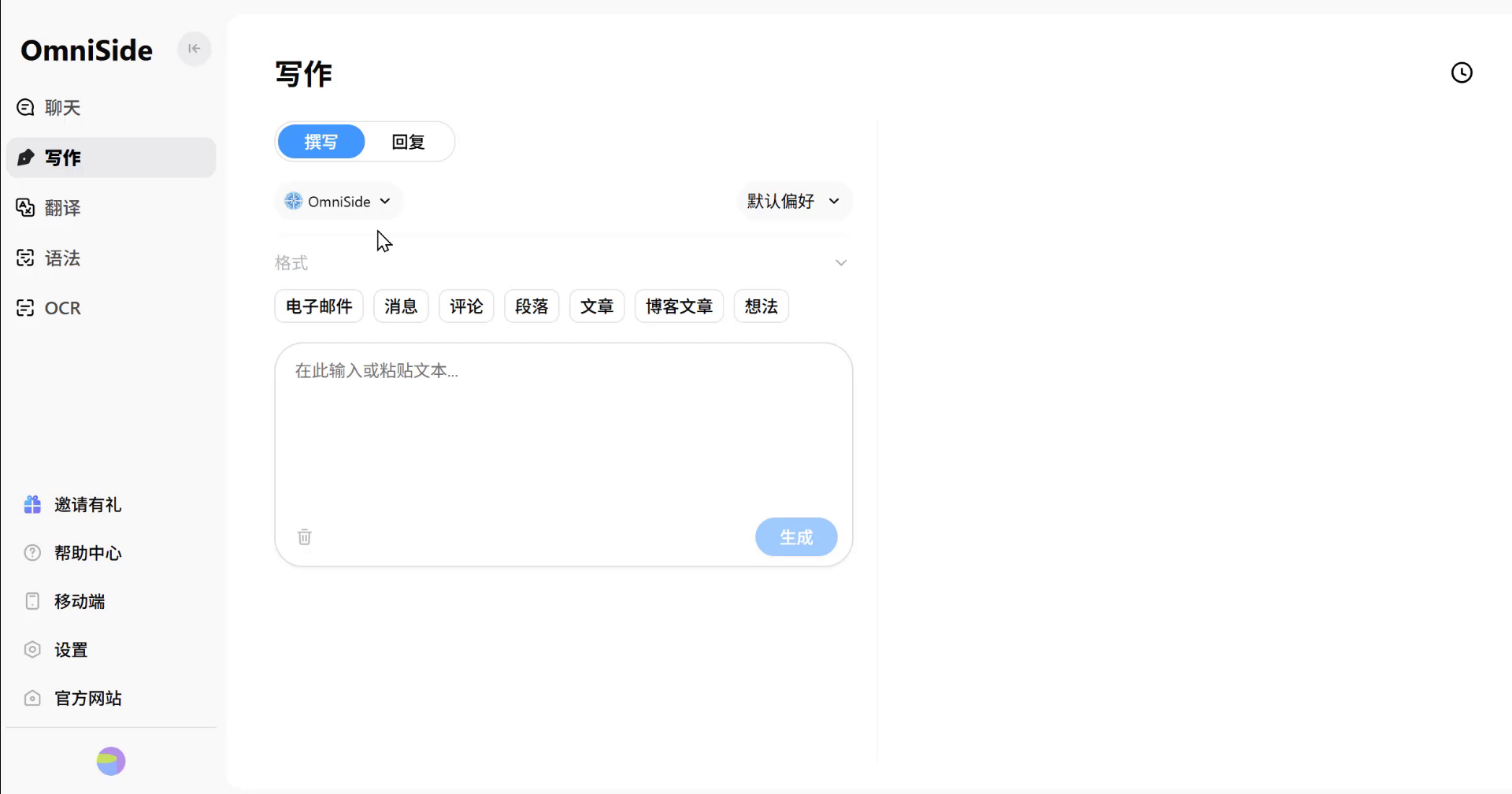Collapse the Format (格式) section chevron
The image size is (1512, 794).
click(x=840, y=263)
